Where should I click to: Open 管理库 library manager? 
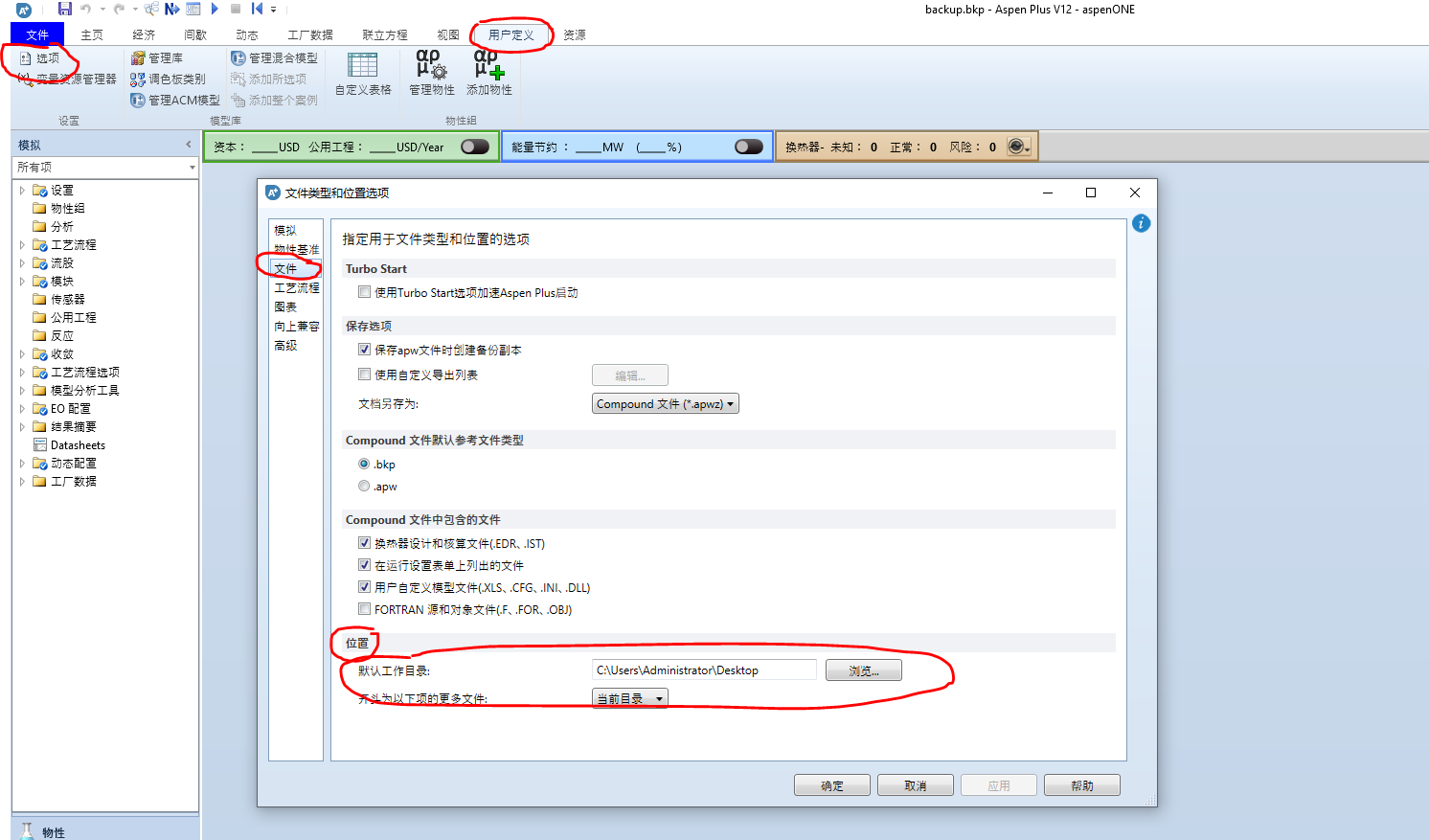(x=157, y=58)
